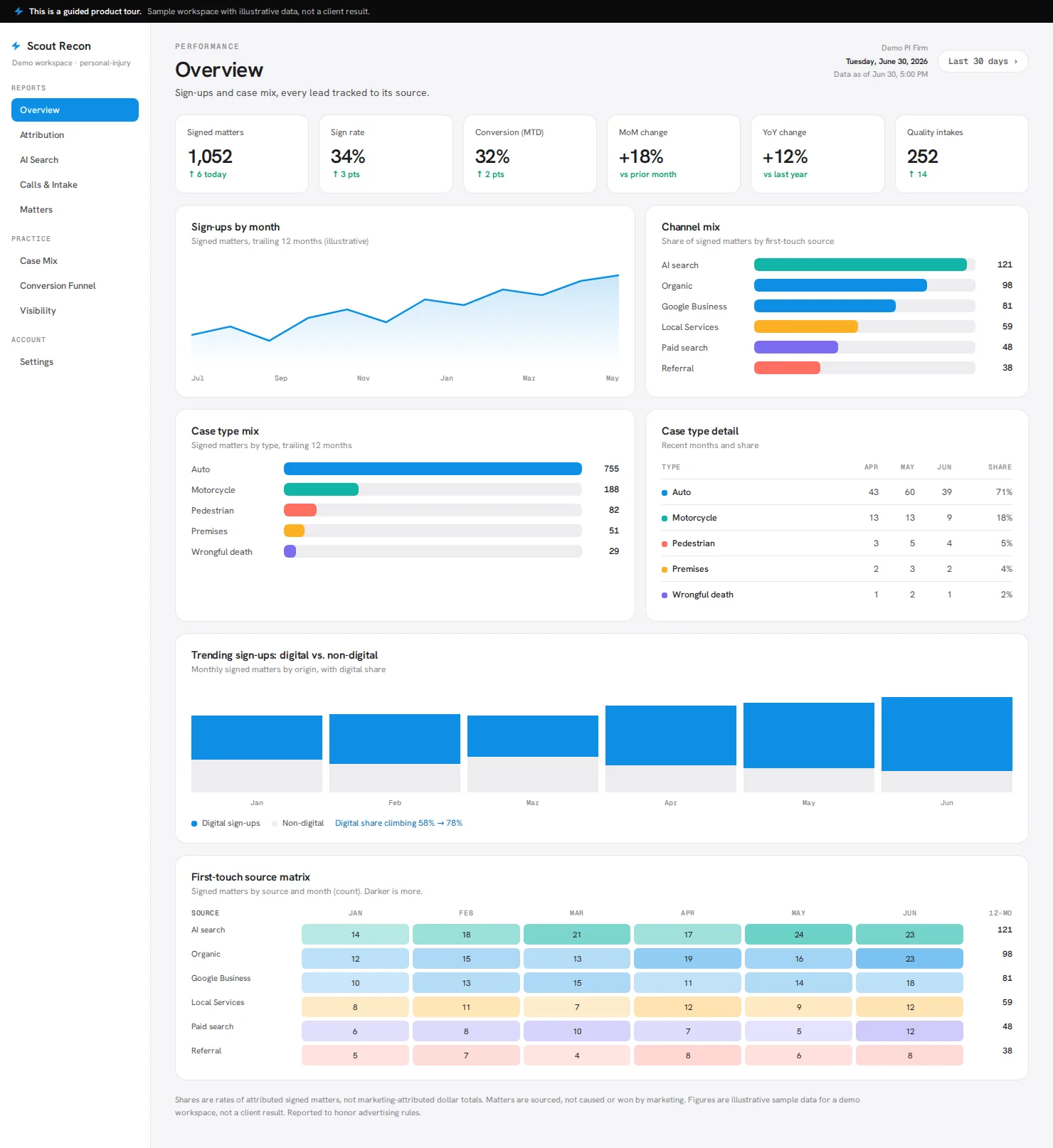The image size is (1053, 1148).
Task: Click the date Tuesday, June 30, 2026
Action: [x=887, y=61]
